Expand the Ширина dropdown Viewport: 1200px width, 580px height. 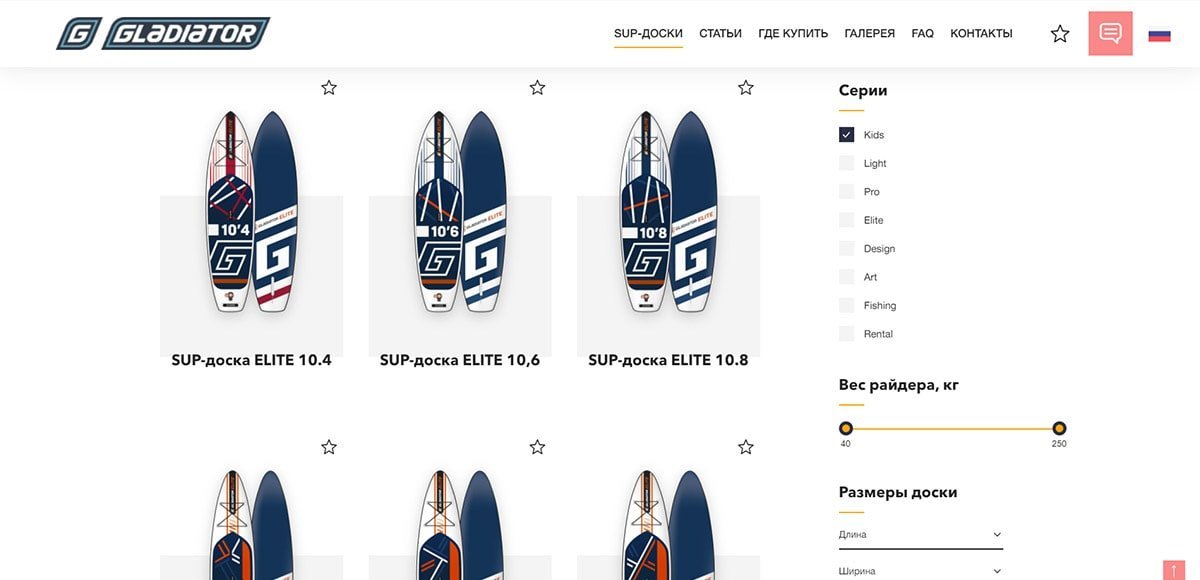(x=920, y=571)
